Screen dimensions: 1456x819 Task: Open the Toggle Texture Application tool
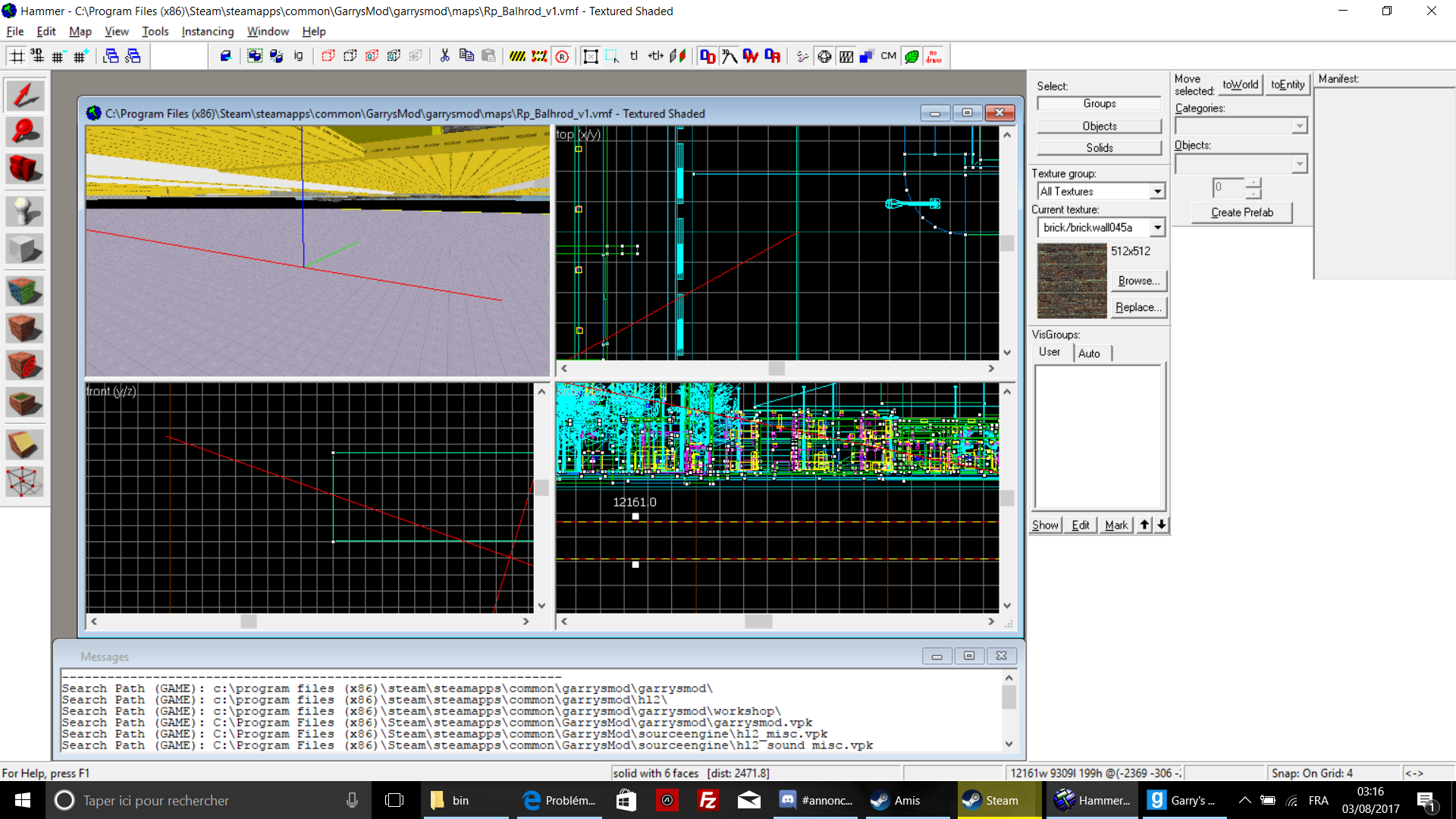click(x=24, y=291)
